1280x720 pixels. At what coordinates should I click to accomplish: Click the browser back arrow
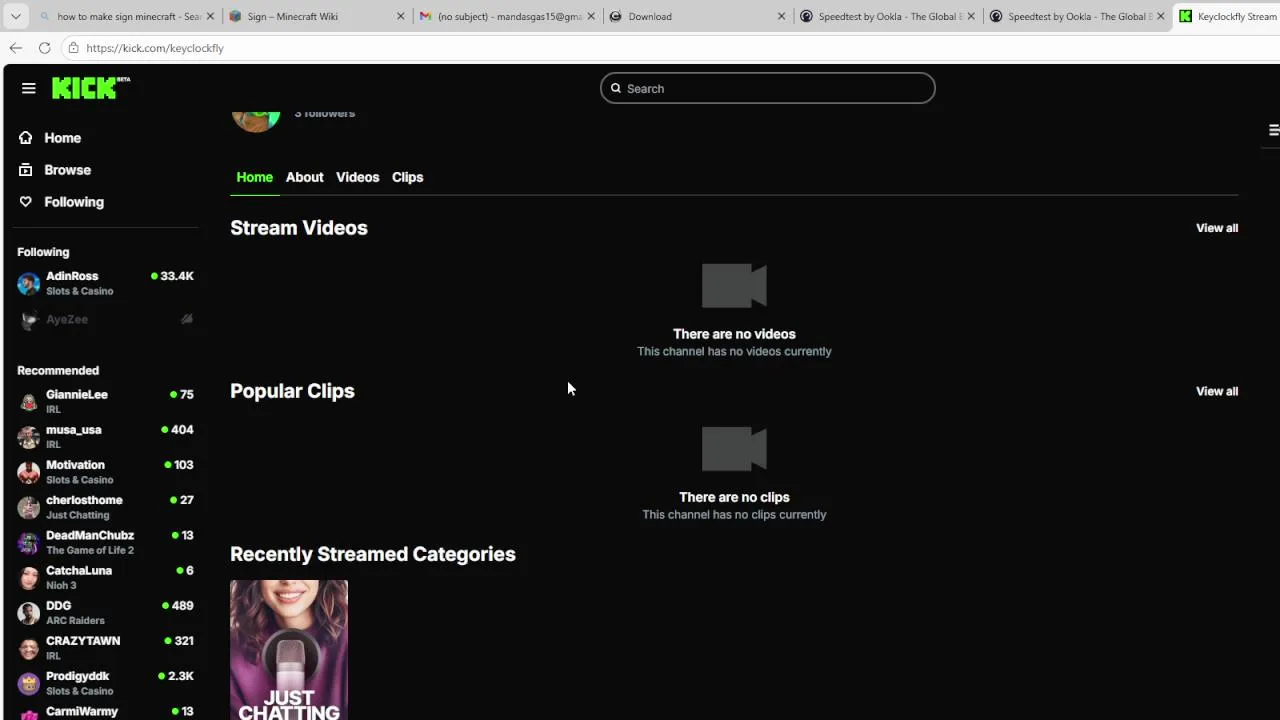[16, 48]
